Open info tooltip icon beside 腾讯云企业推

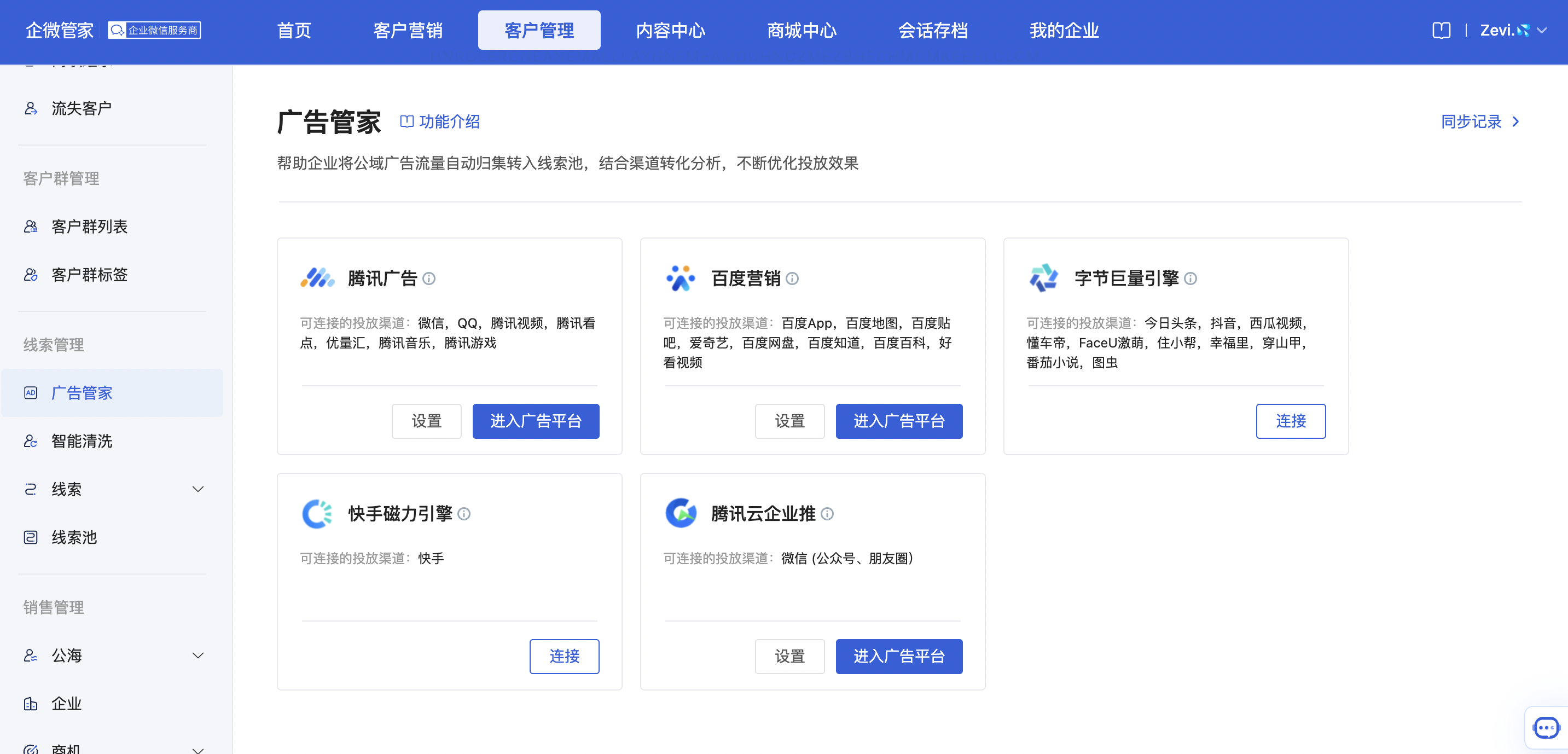pos(827,514)
